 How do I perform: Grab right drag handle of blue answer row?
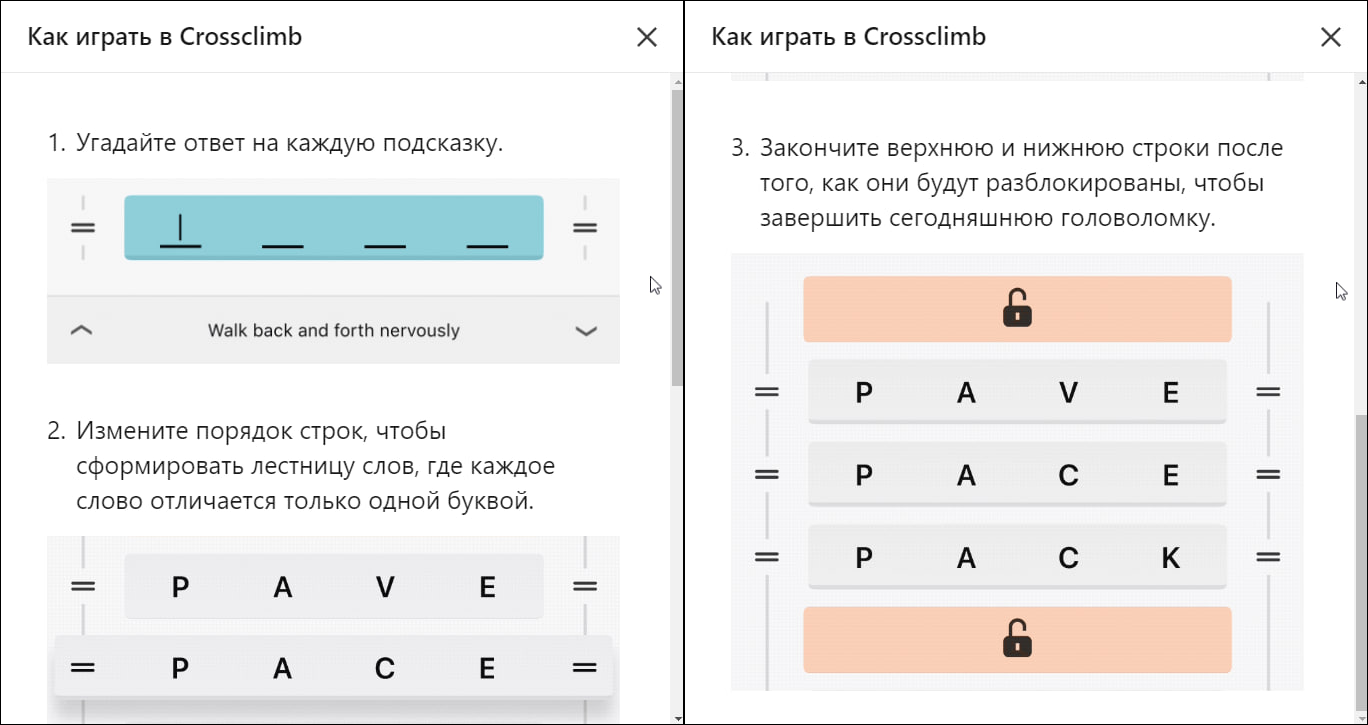[585, 227]
